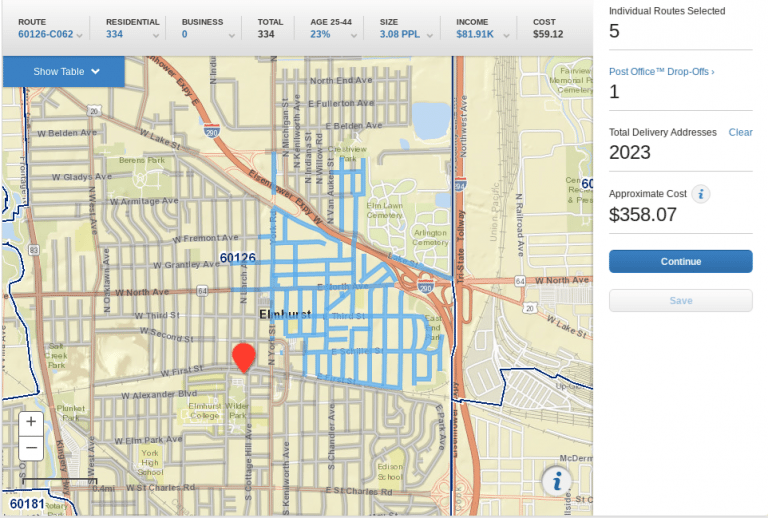This screenshot has height=518, width=768.
Task: Expand the Show Table dropdown
Action: pos(64,71)
